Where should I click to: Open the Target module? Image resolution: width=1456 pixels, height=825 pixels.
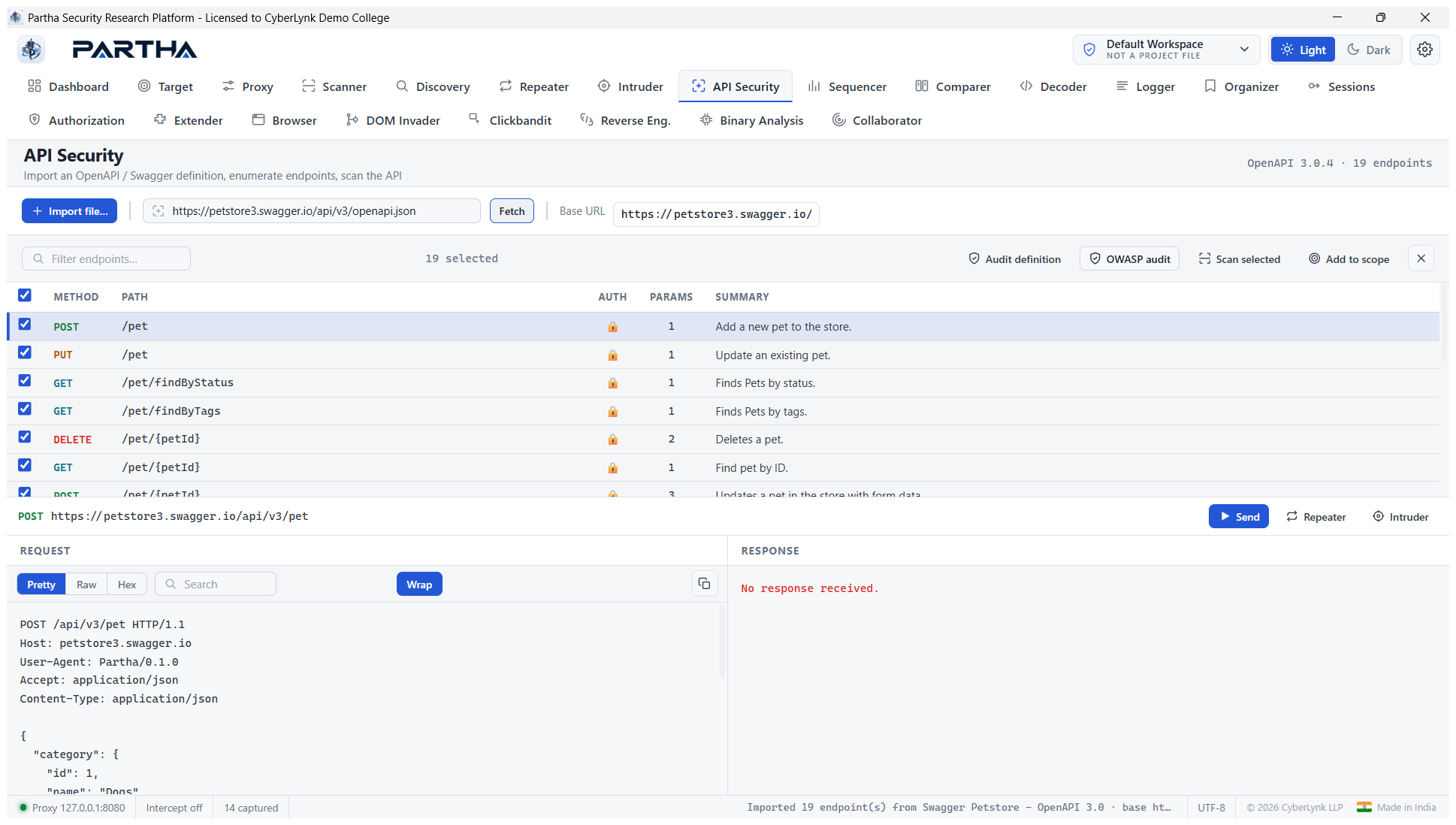click(166, 86)
